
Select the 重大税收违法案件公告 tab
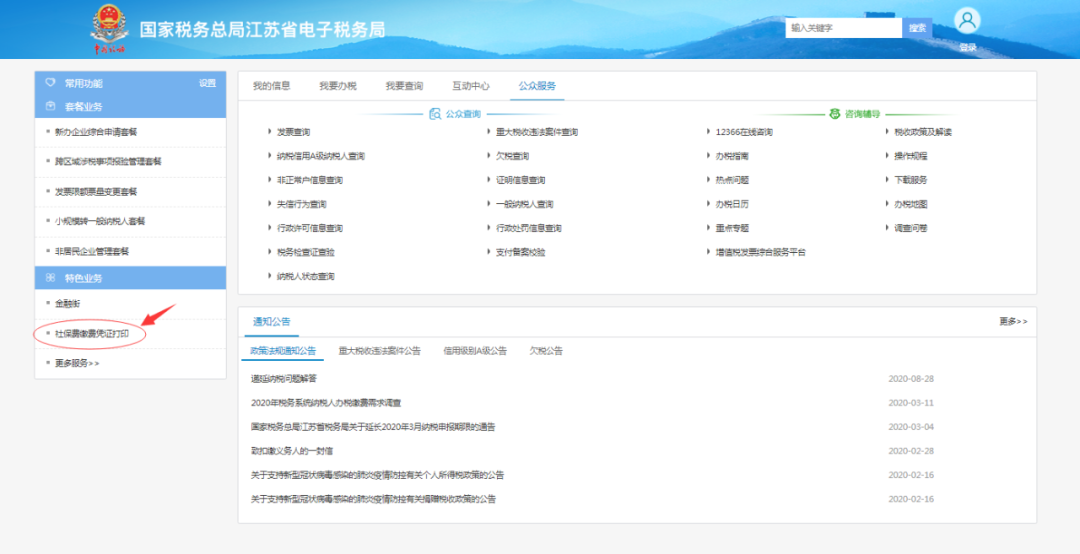point(380,351)
